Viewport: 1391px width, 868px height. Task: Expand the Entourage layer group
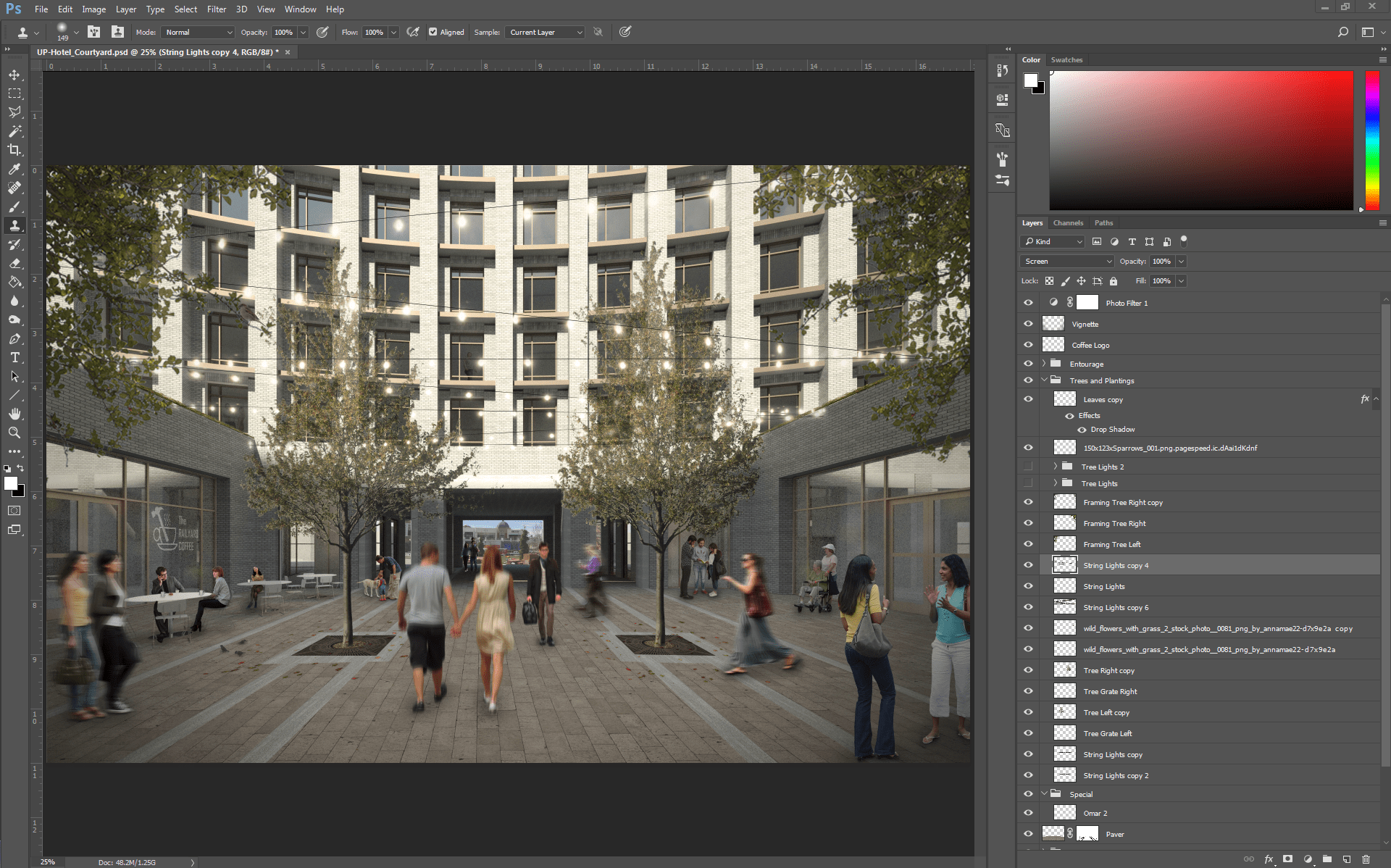click(1043, 364)
